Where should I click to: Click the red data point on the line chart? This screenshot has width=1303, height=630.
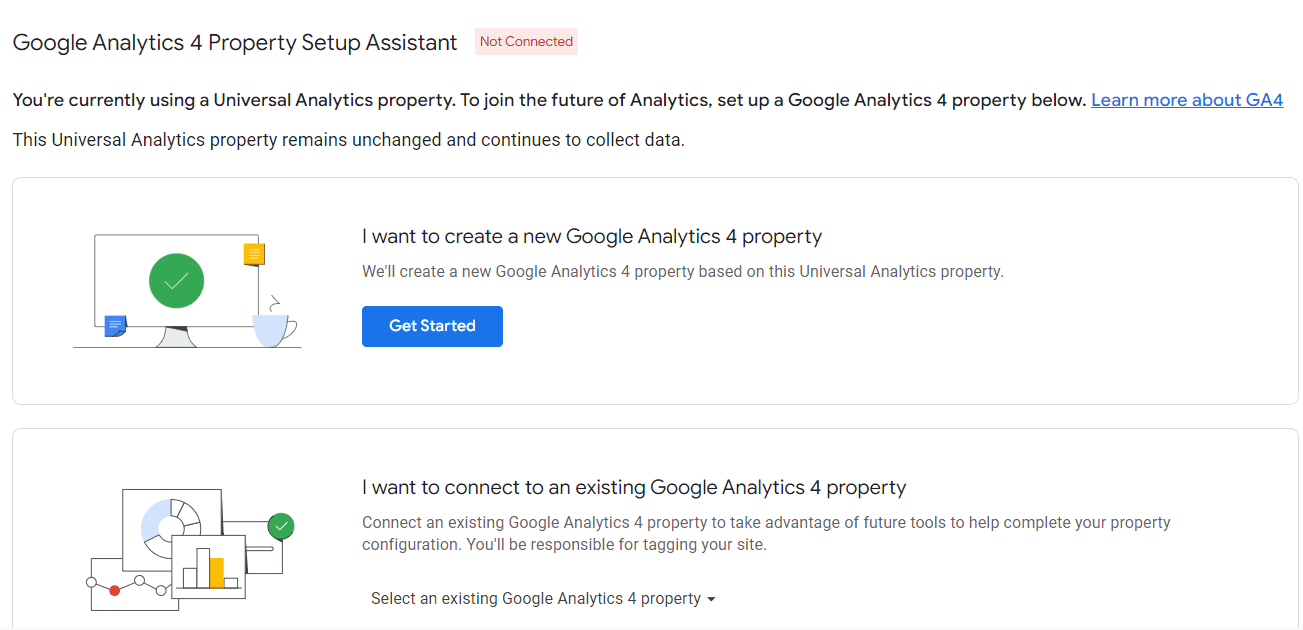click(115, 590)
